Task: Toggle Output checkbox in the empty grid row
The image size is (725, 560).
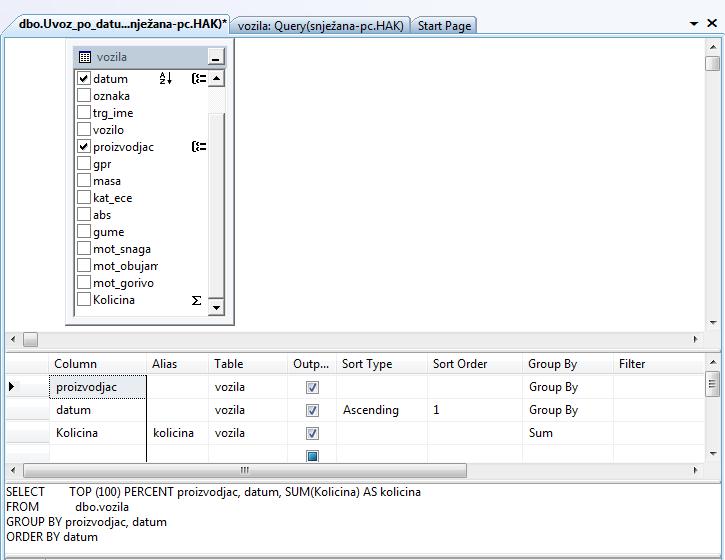Action: click(x=312, y=456)
